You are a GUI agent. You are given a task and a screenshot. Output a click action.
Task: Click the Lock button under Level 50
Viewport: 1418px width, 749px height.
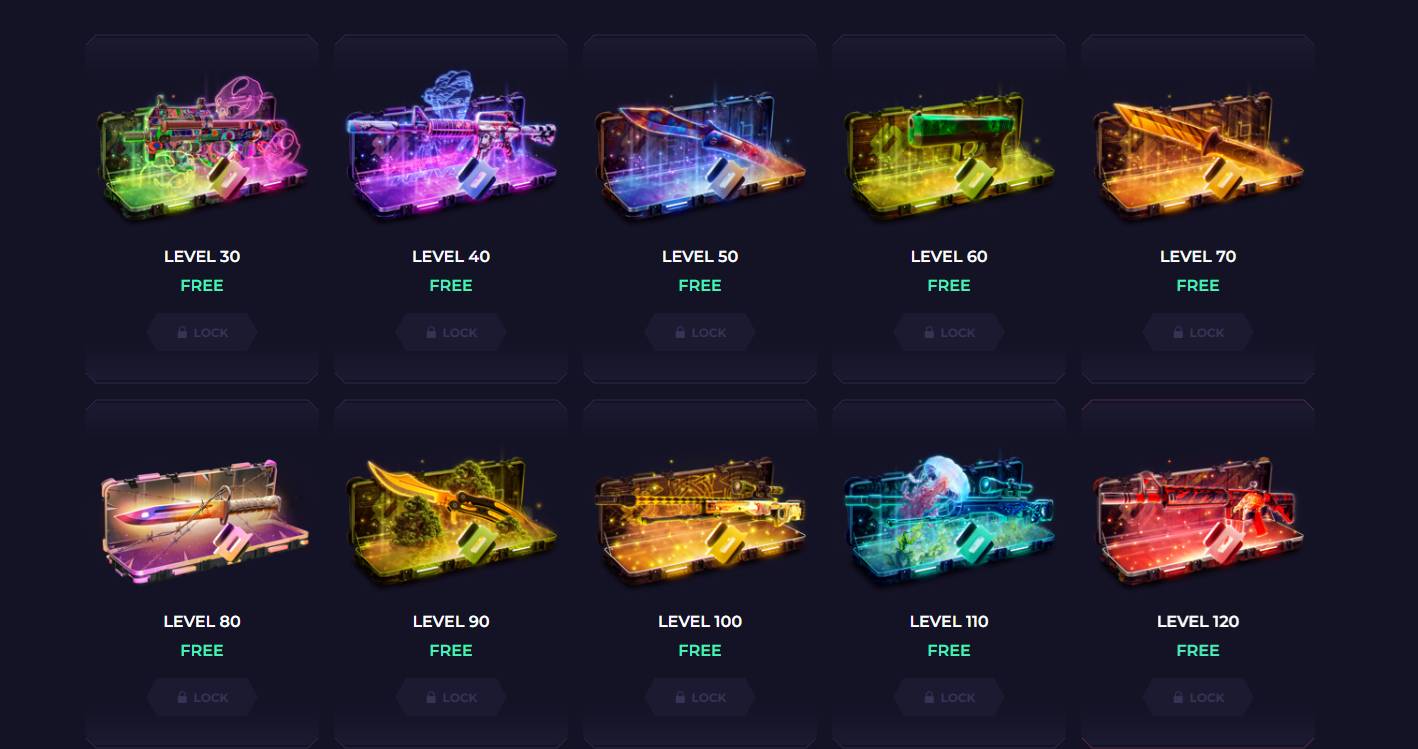tap(700, 332)
